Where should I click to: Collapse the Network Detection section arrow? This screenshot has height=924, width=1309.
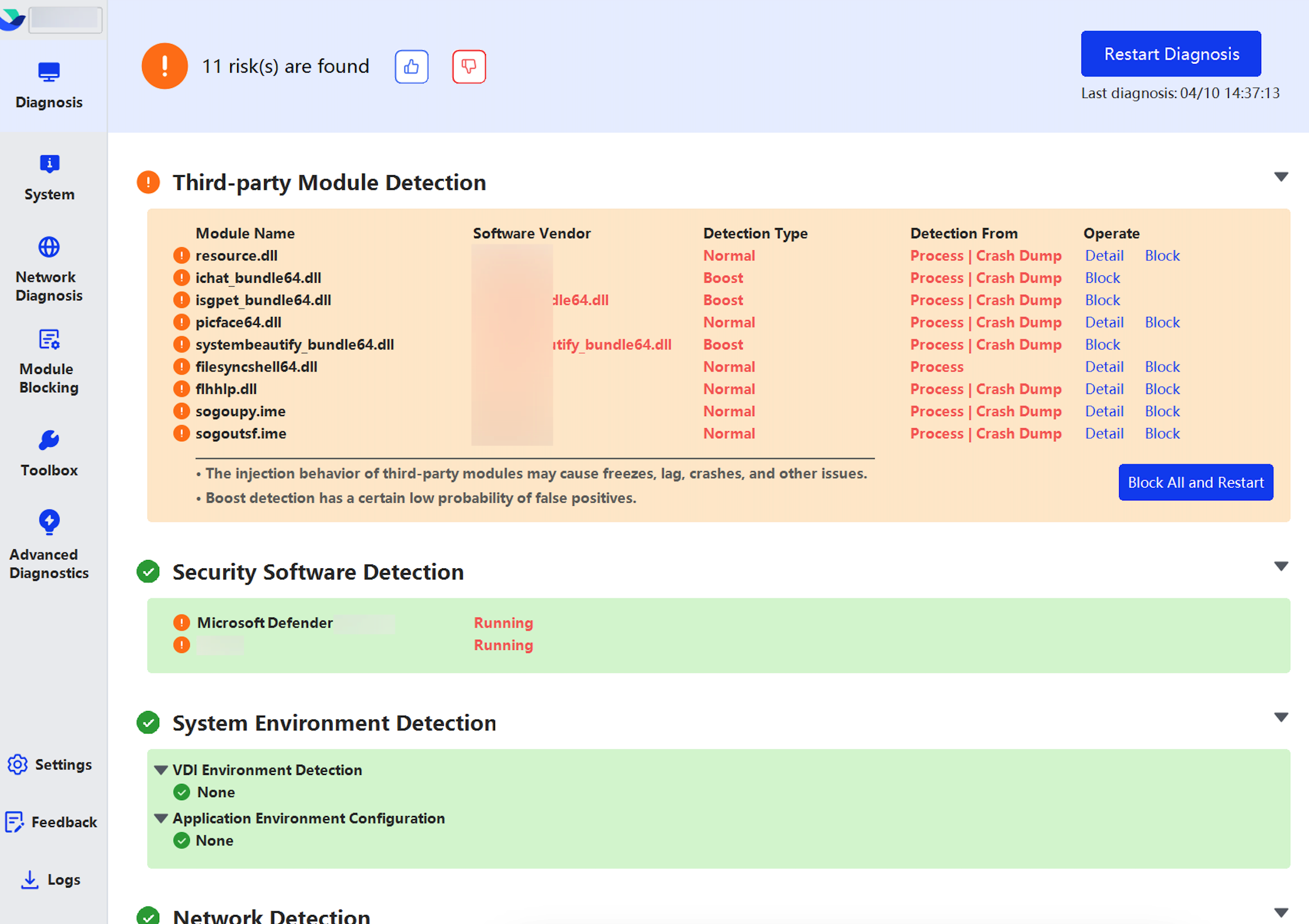1281,912
